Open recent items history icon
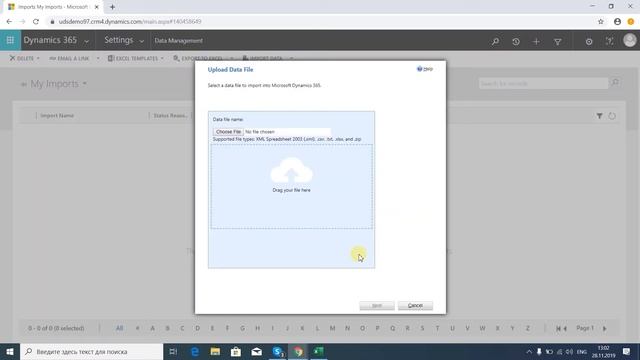The width and height of the screenshot is (640, 360). coord(516,41)
